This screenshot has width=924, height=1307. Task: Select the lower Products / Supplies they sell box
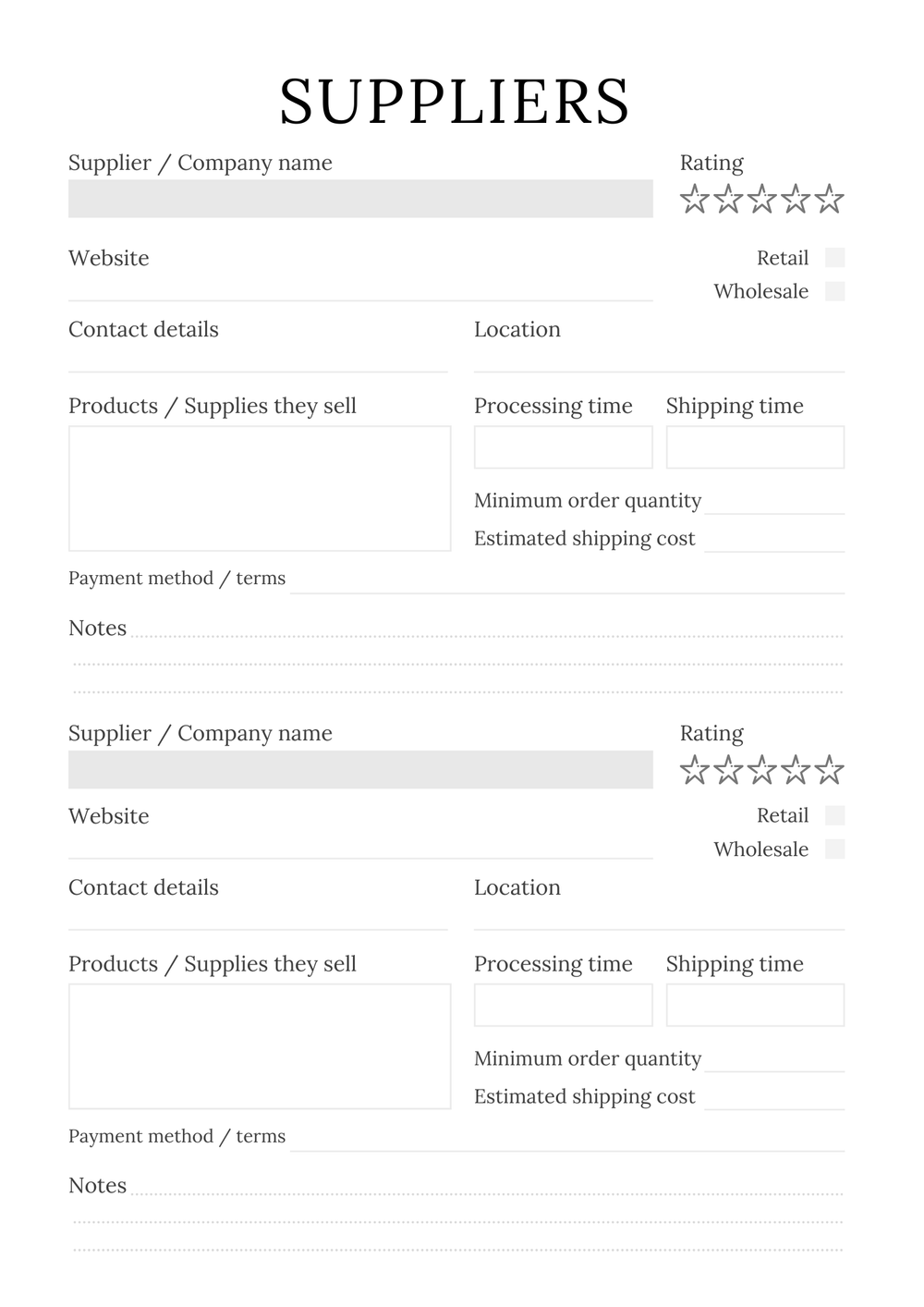pos(260,1046)
